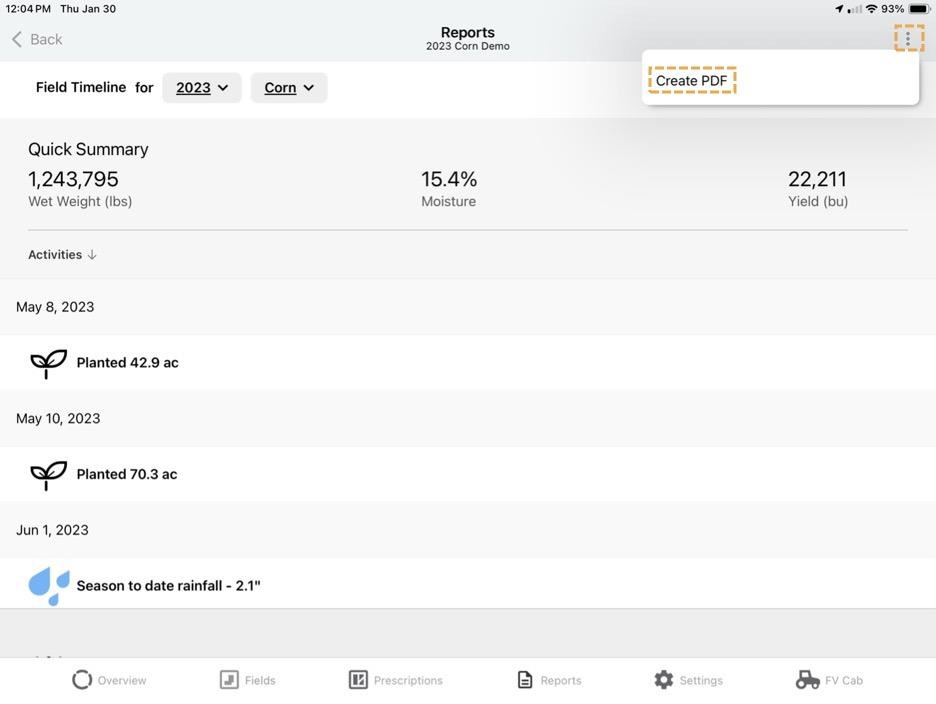Open FV Cab tractor icon

807,680
